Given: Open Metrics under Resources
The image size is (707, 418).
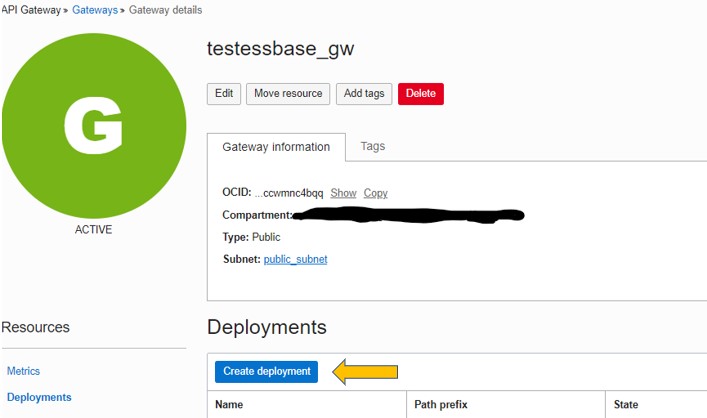Looking at the screenshot, I should coord(23,371).
